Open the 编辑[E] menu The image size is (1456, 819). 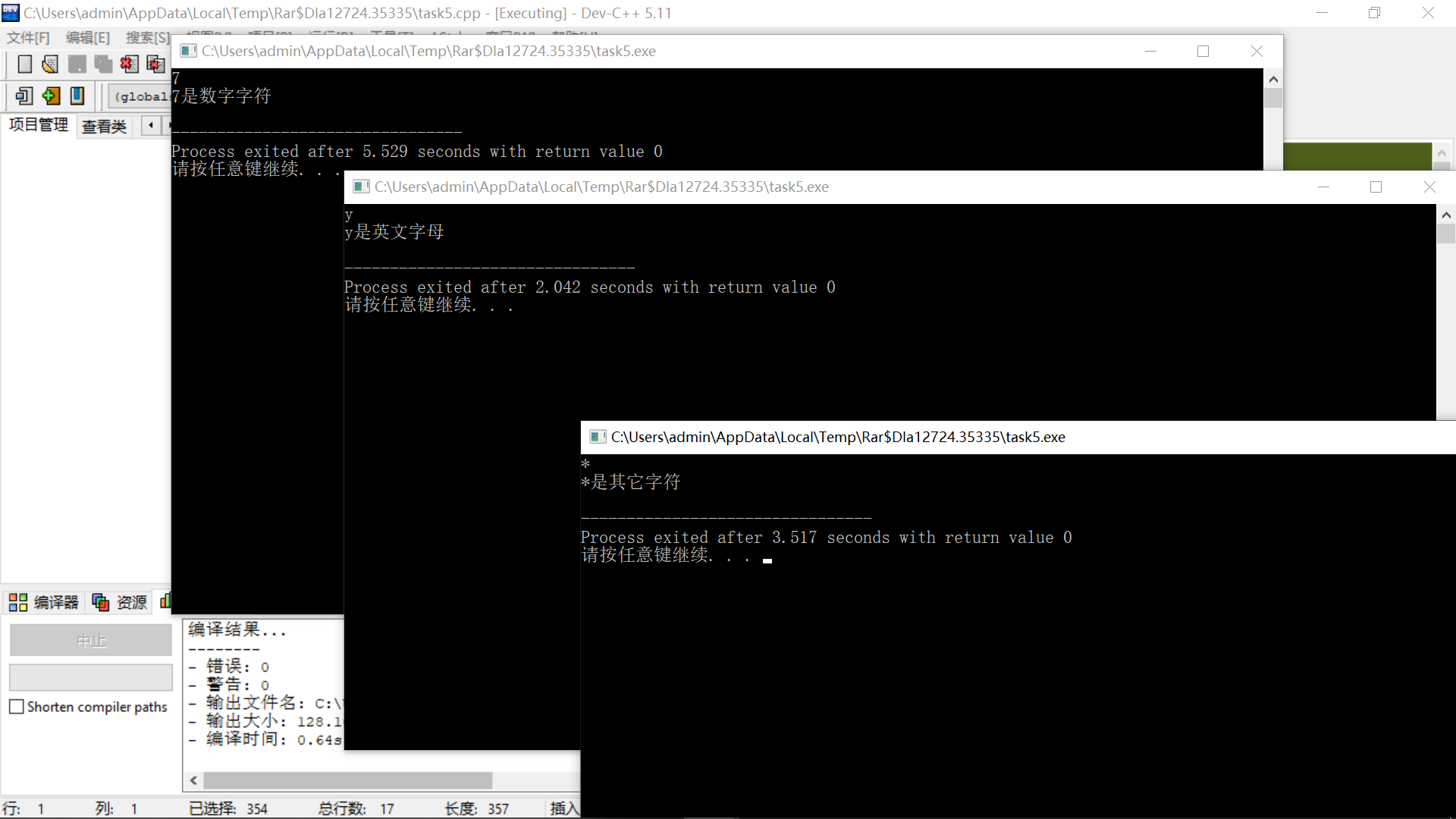(x=87, y=38)
